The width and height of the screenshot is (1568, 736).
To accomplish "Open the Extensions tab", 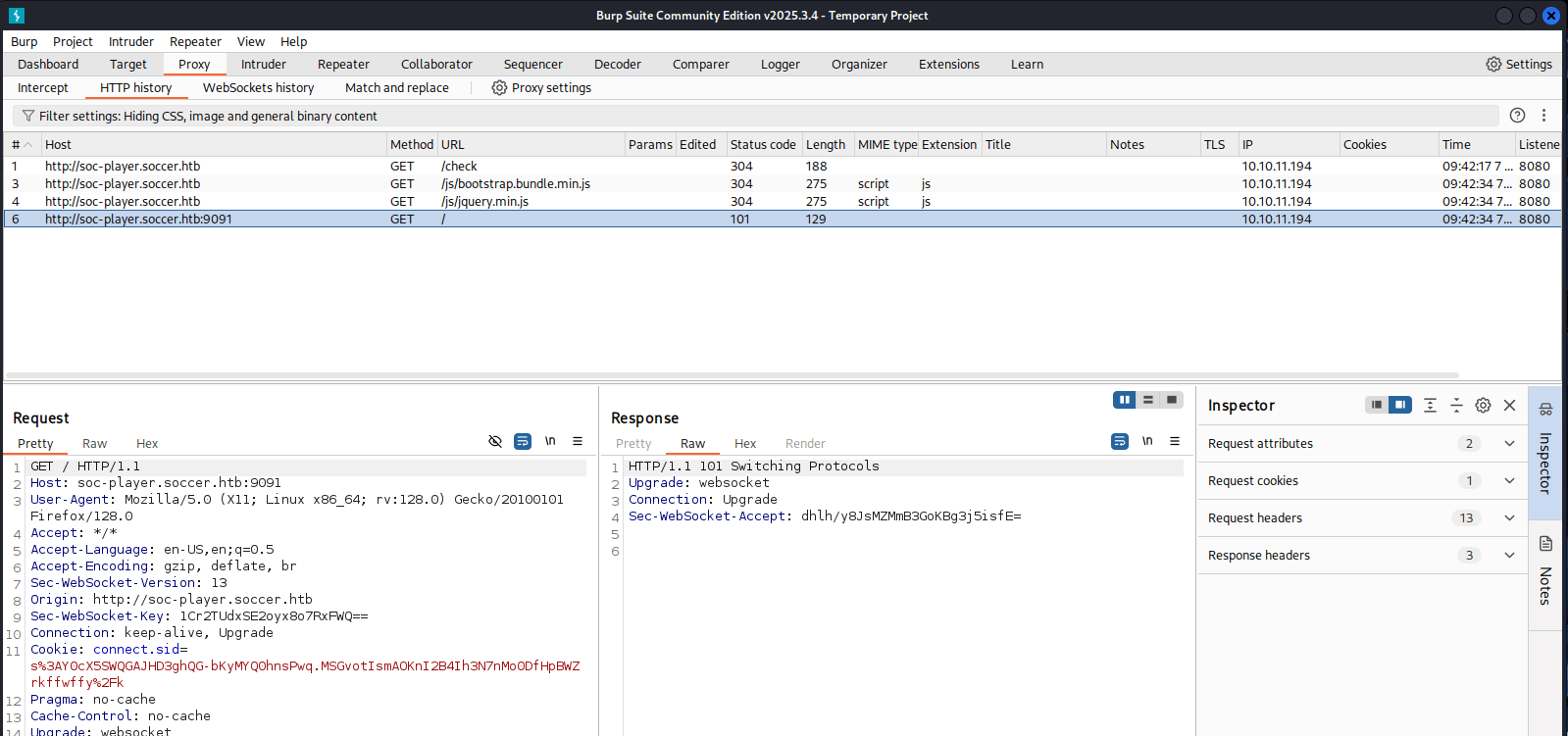I will pos(949,64).
